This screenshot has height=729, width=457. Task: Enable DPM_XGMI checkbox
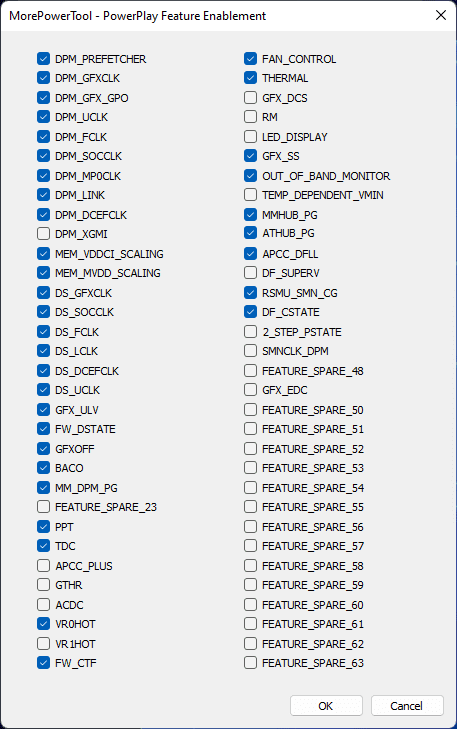(x=43, y=234)
